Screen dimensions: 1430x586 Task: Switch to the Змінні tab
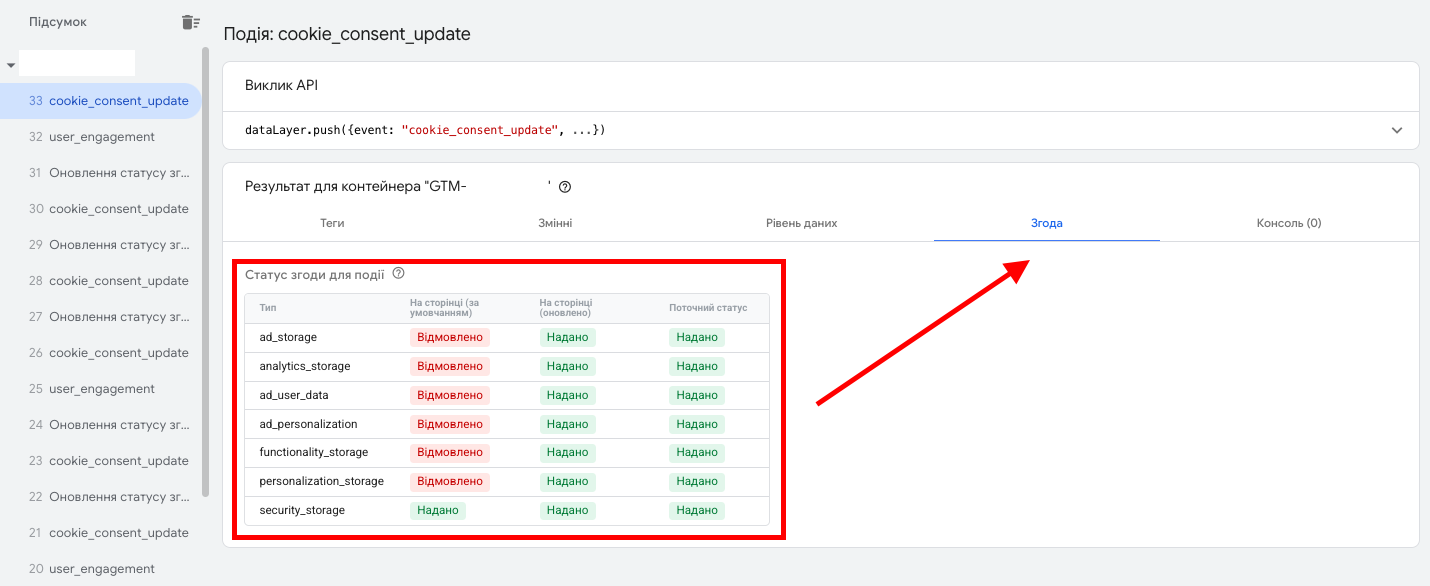tap(556, 223)
